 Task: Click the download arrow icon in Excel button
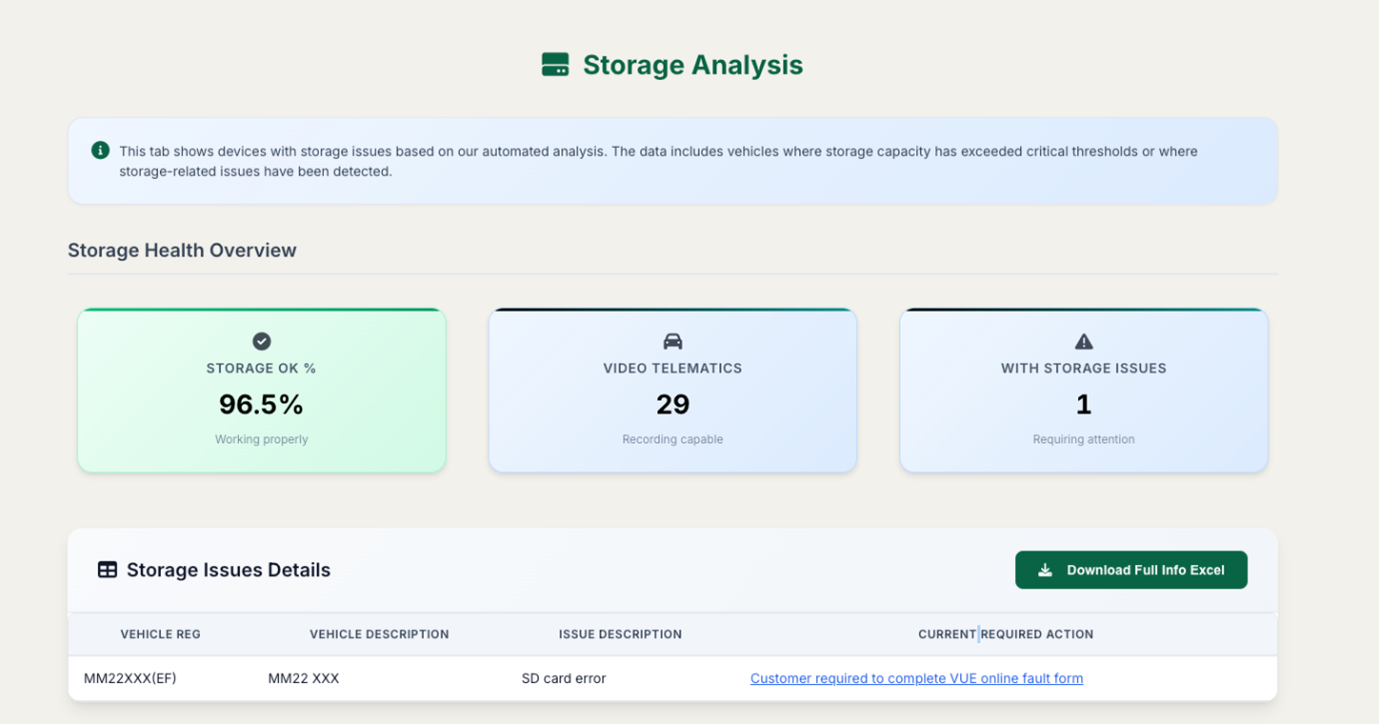coord(1045,570)
